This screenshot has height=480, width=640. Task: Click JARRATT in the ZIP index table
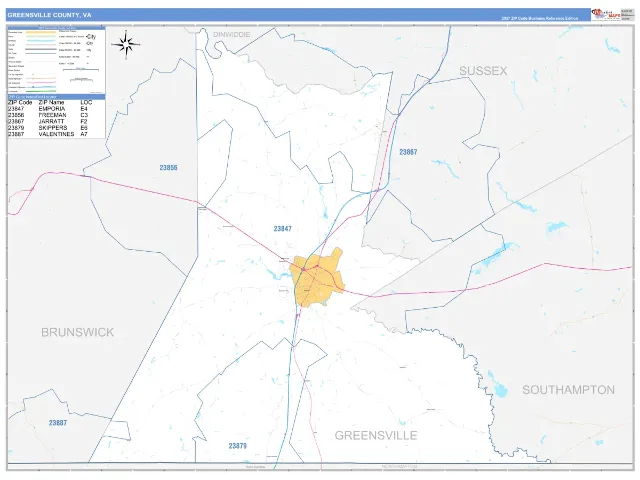51,122
